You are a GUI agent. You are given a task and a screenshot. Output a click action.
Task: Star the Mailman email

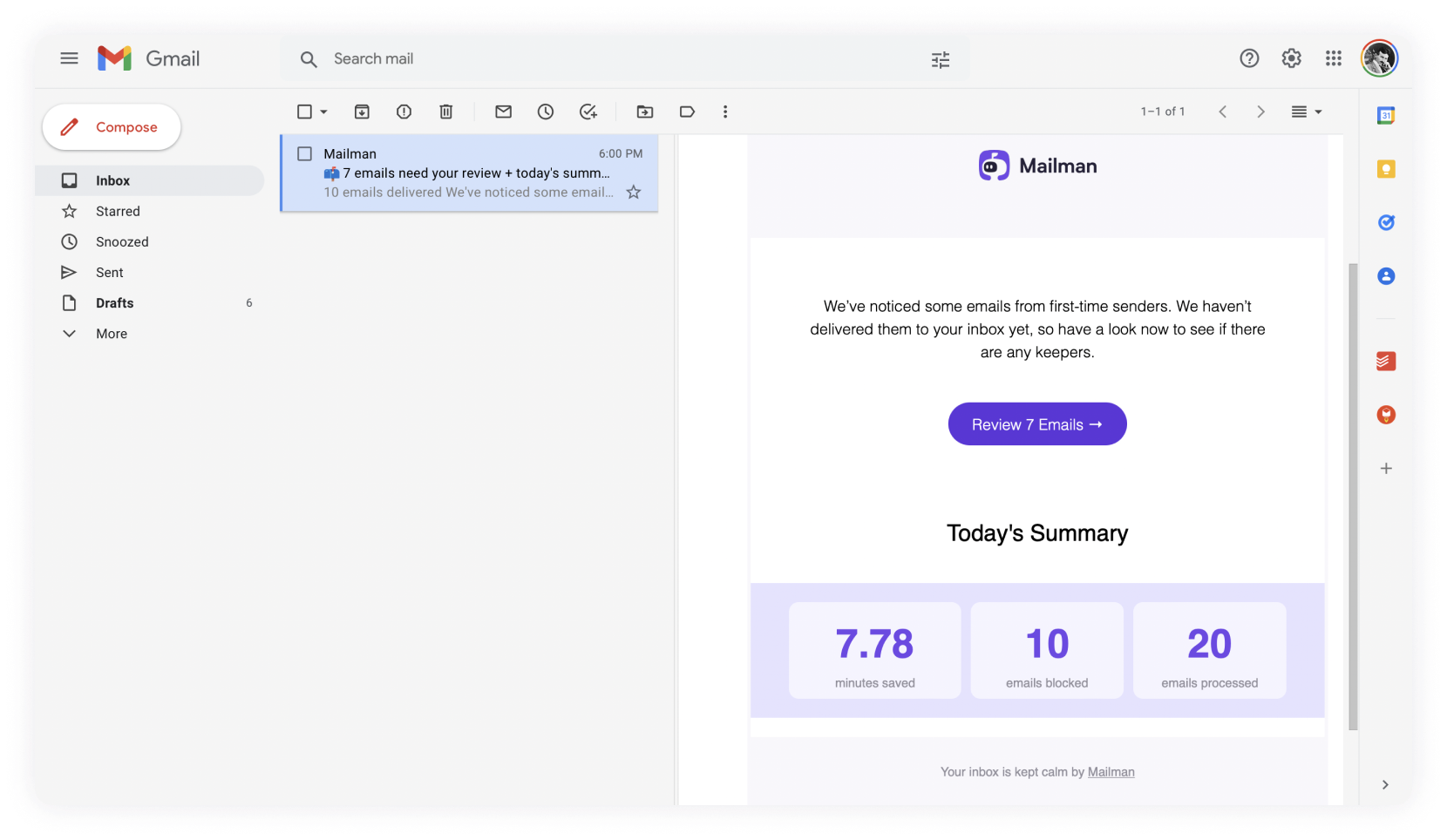[634, 193]
